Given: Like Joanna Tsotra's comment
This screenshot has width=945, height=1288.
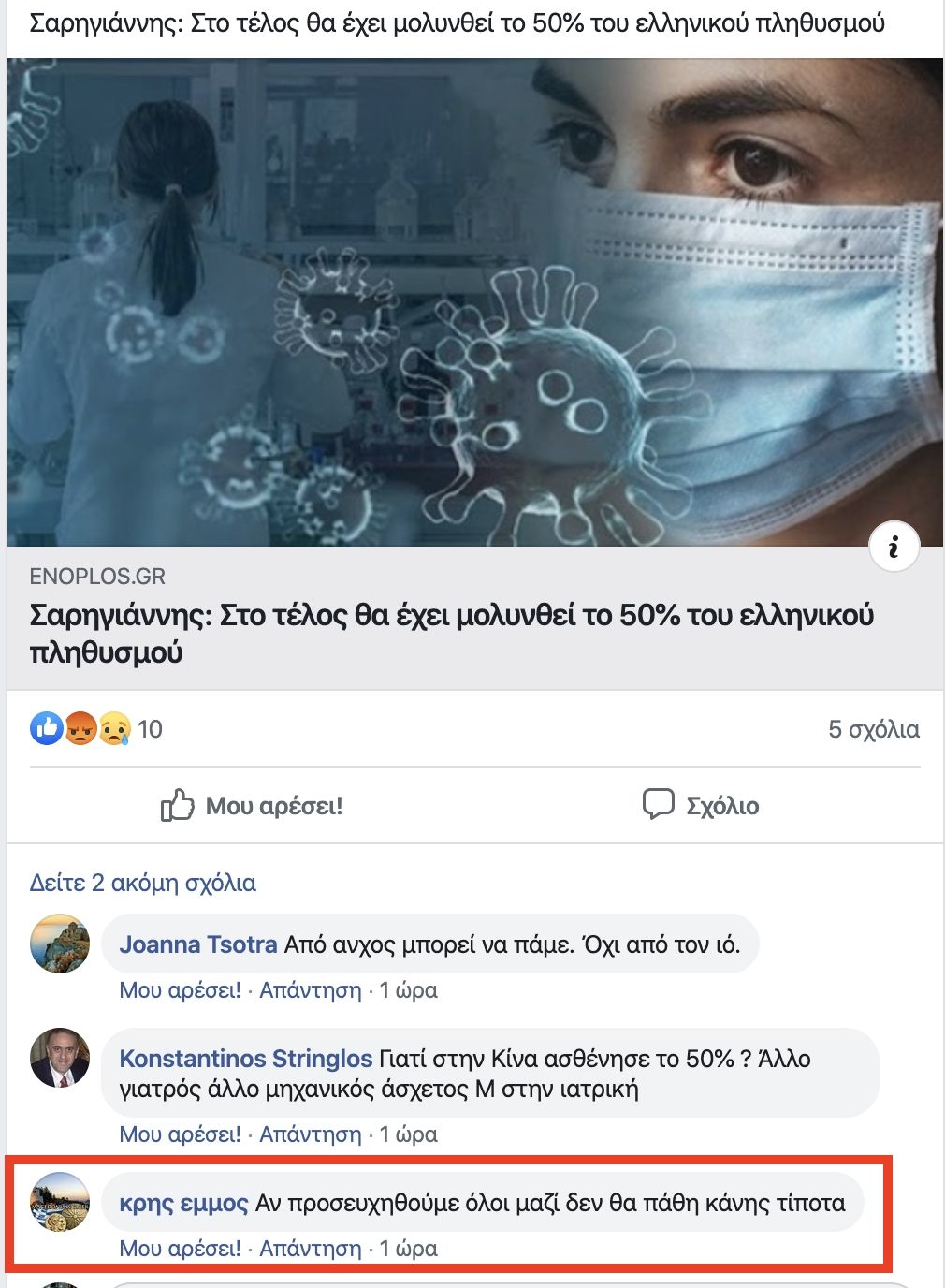Looking at the screenshot, I should [181, 990].
